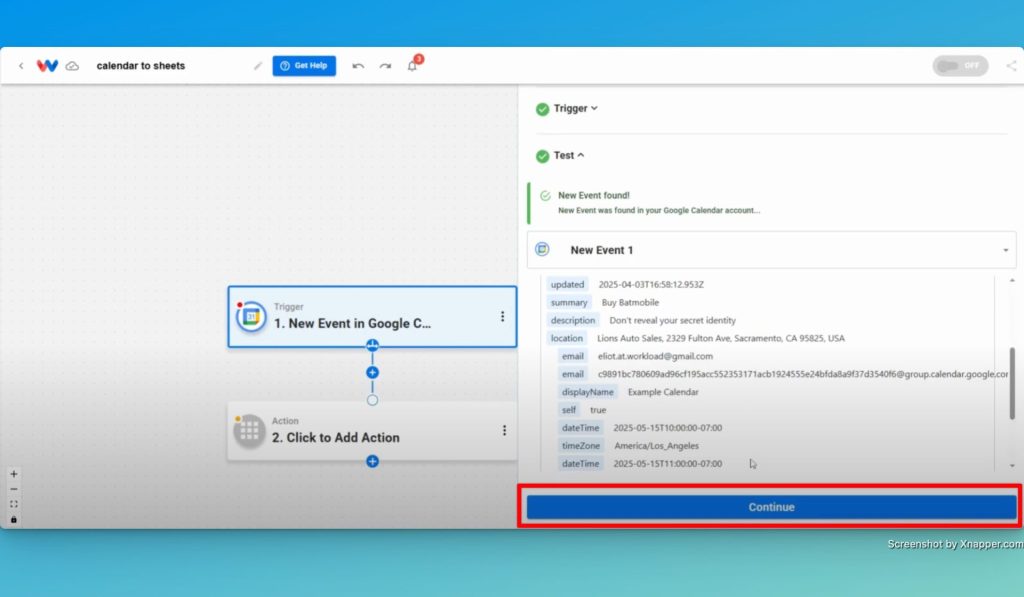Open the Workload logo home
The image size is (1024, 597).
(47, 66)
